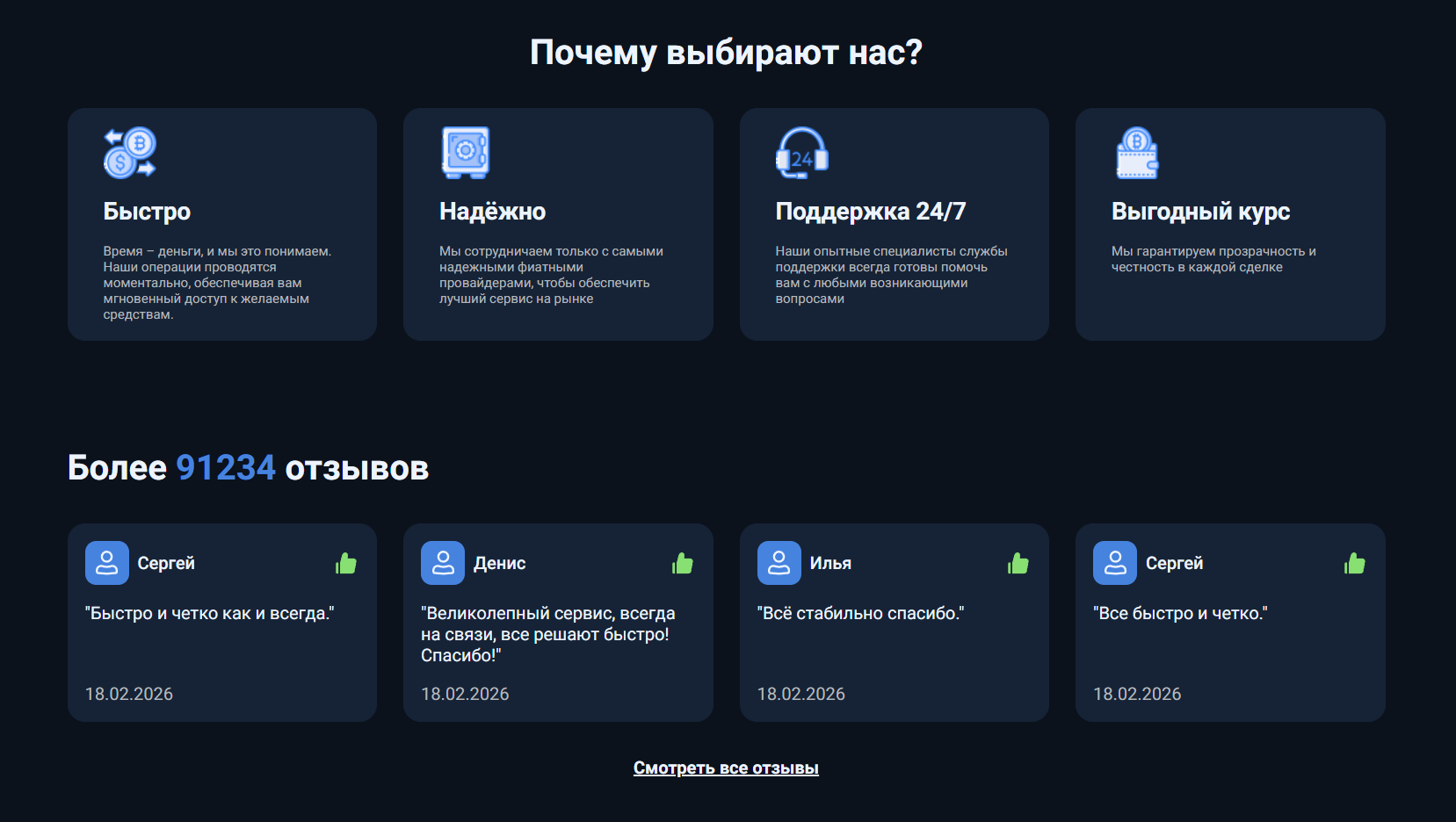
Task: Click the thumbs-up icon on Денис's review
Action: 683,564
